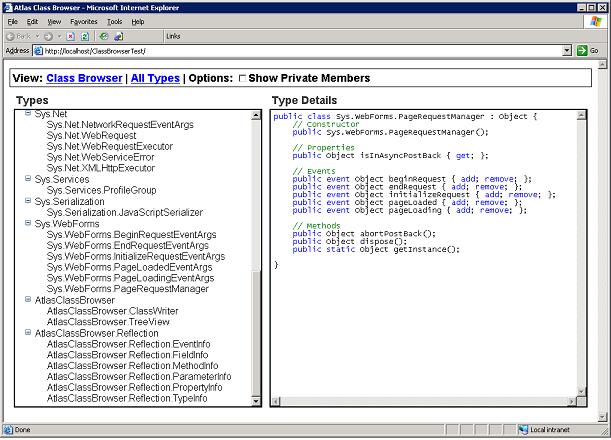Image resolution: width=611 pixels, height=440 pixels.
Task: Select AtlasClassBrowser.TreeView
Action: [x=108, y=322]
